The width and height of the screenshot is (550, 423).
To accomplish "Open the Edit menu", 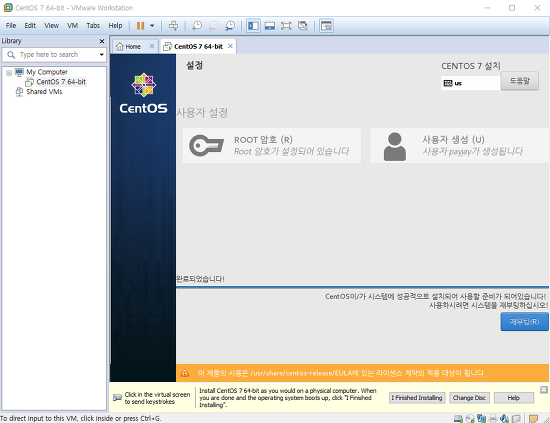I will coord(30,26).
